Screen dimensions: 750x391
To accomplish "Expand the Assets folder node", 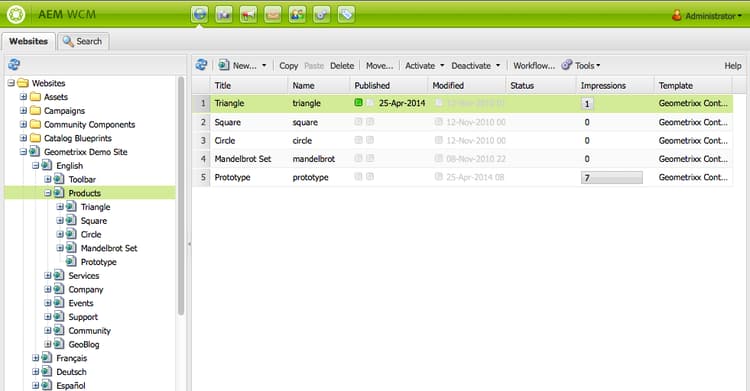I will point(23,97).
